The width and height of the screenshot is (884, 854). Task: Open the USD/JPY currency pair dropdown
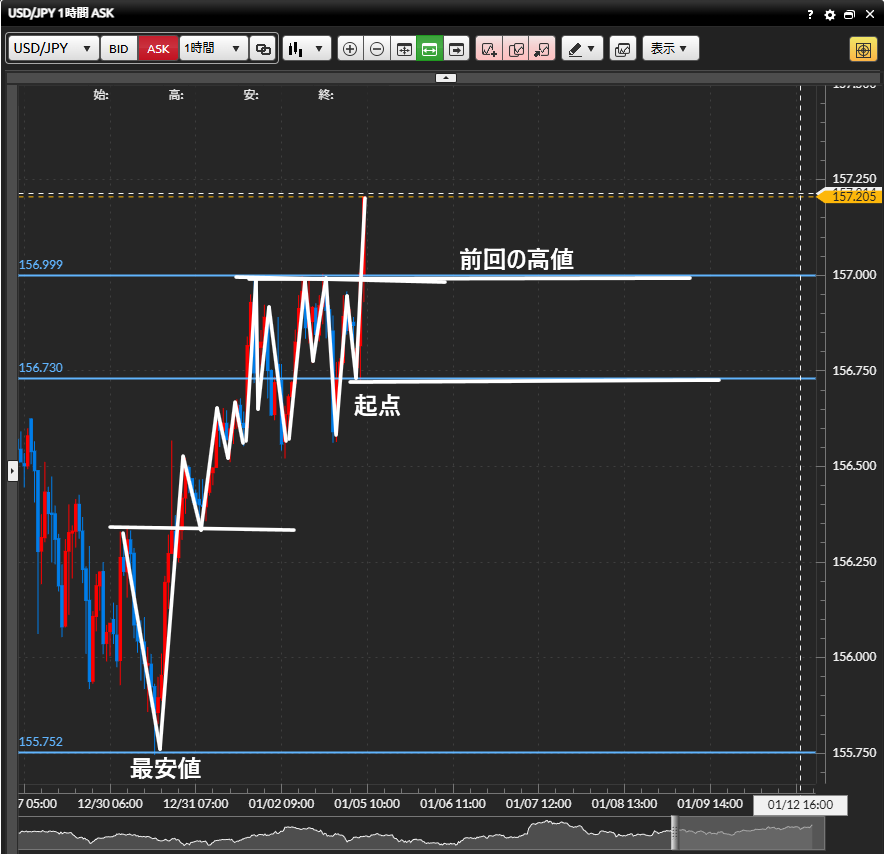tap(54, 49)
